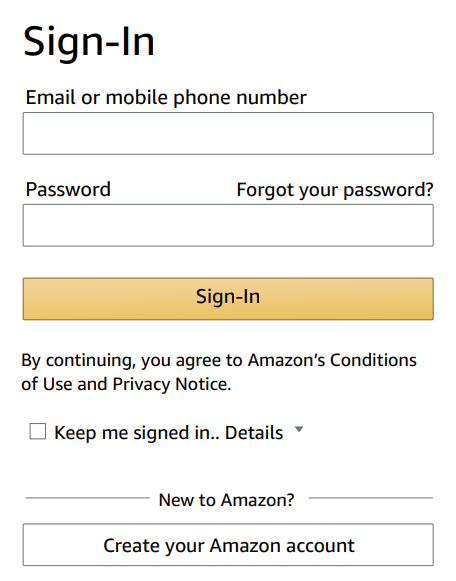Image resolution: width=456 pixels, height=581 pixels.
Task: Open the Privacy Notice link
Action: 172,384
